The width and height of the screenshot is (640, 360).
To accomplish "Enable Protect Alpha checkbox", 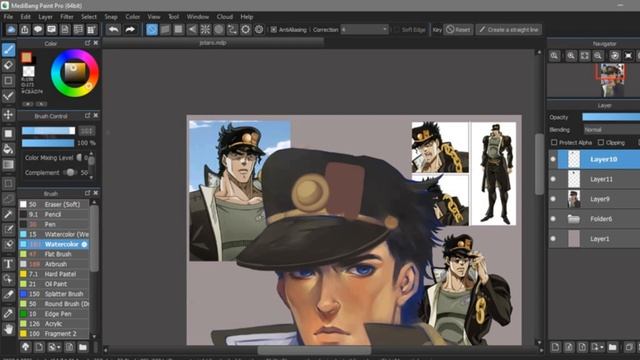I will pos(554,142).
